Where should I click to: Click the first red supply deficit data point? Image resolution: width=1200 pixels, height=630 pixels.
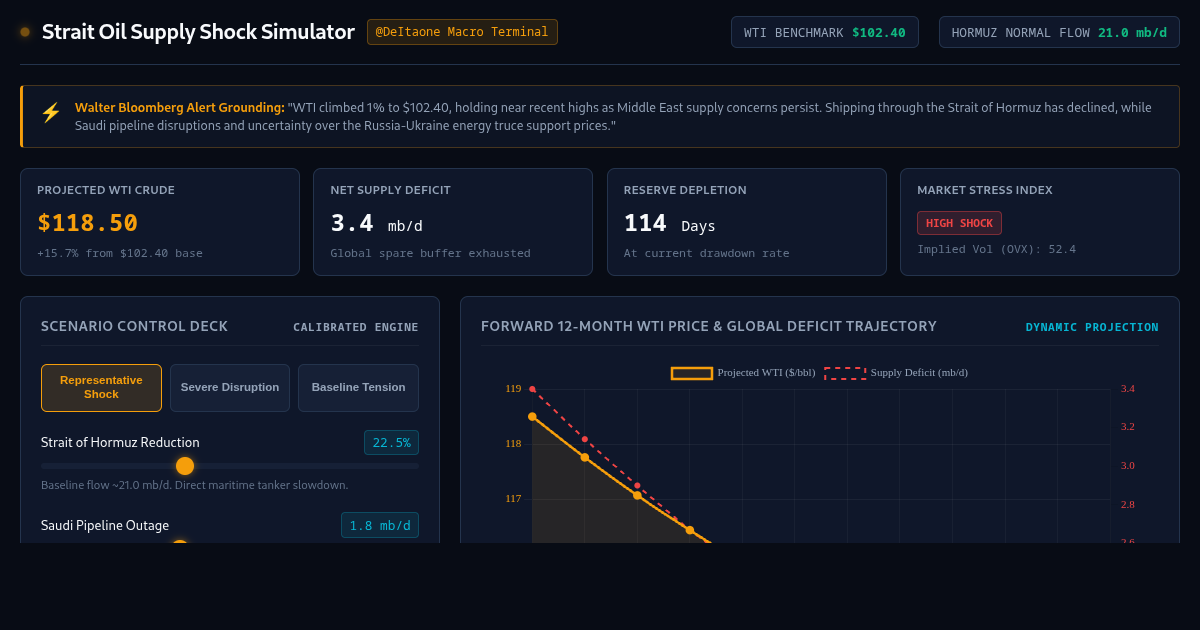(x=532, y=389)
